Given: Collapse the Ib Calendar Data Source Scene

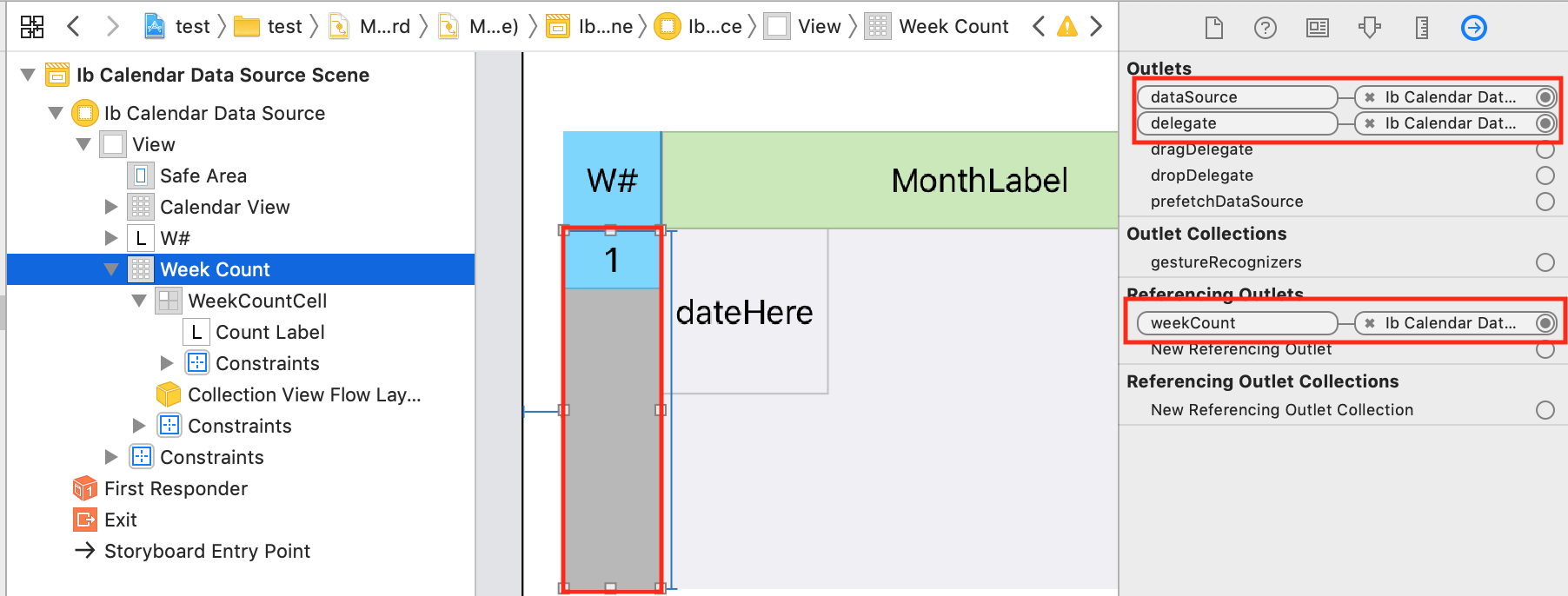Looking at the screenshot, I should (x=28, y=75).
